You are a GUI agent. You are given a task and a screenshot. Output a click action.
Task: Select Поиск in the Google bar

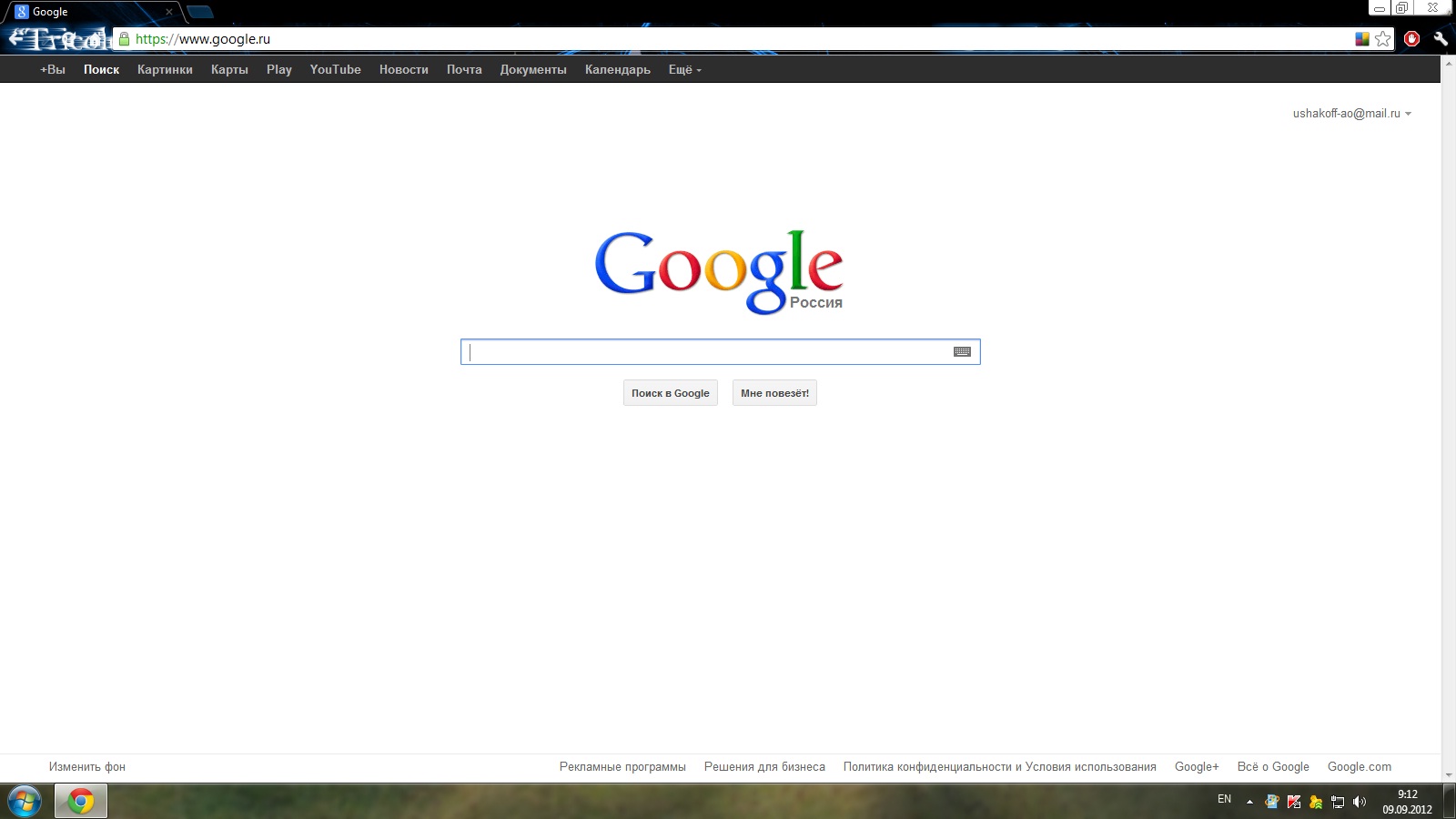click(x=101, y=69)
